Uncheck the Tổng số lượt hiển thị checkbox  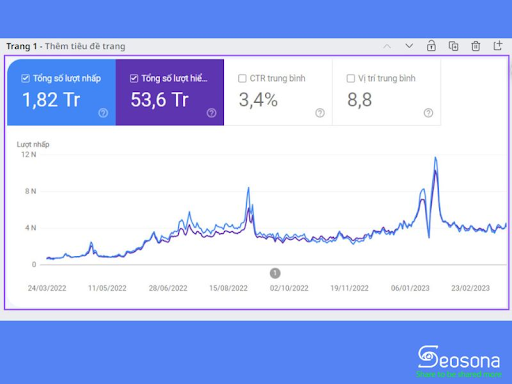(x=134, y=78)
